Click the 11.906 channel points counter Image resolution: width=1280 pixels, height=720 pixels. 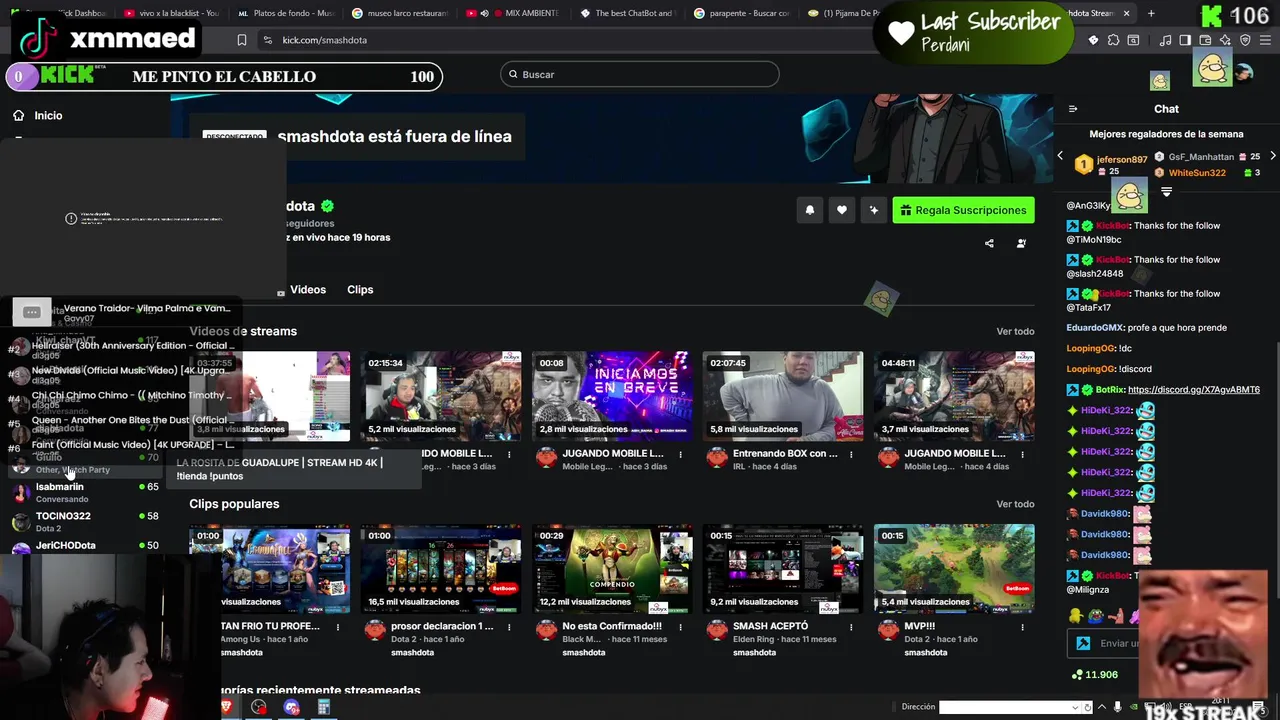coord(1094,675)
